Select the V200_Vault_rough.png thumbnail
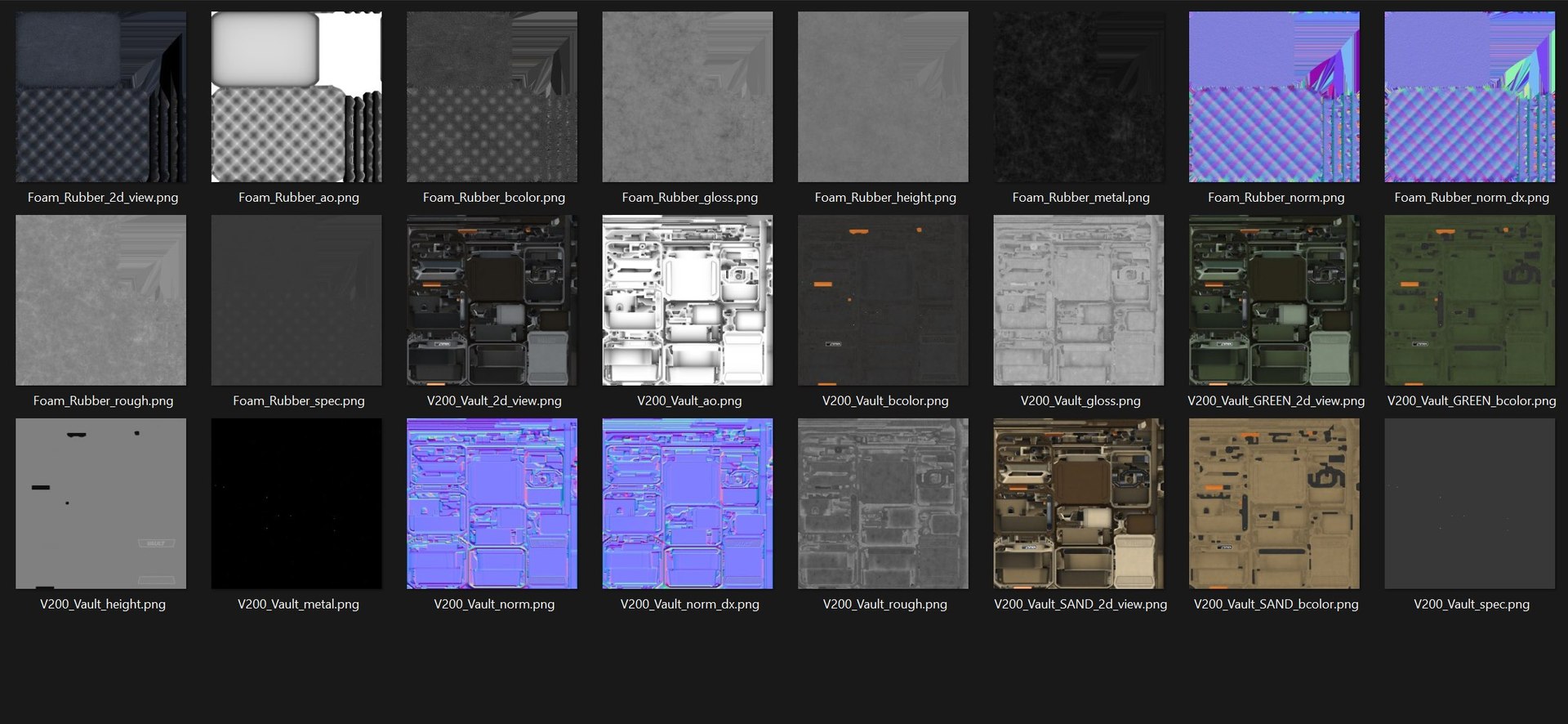 [x=883, y=503]
